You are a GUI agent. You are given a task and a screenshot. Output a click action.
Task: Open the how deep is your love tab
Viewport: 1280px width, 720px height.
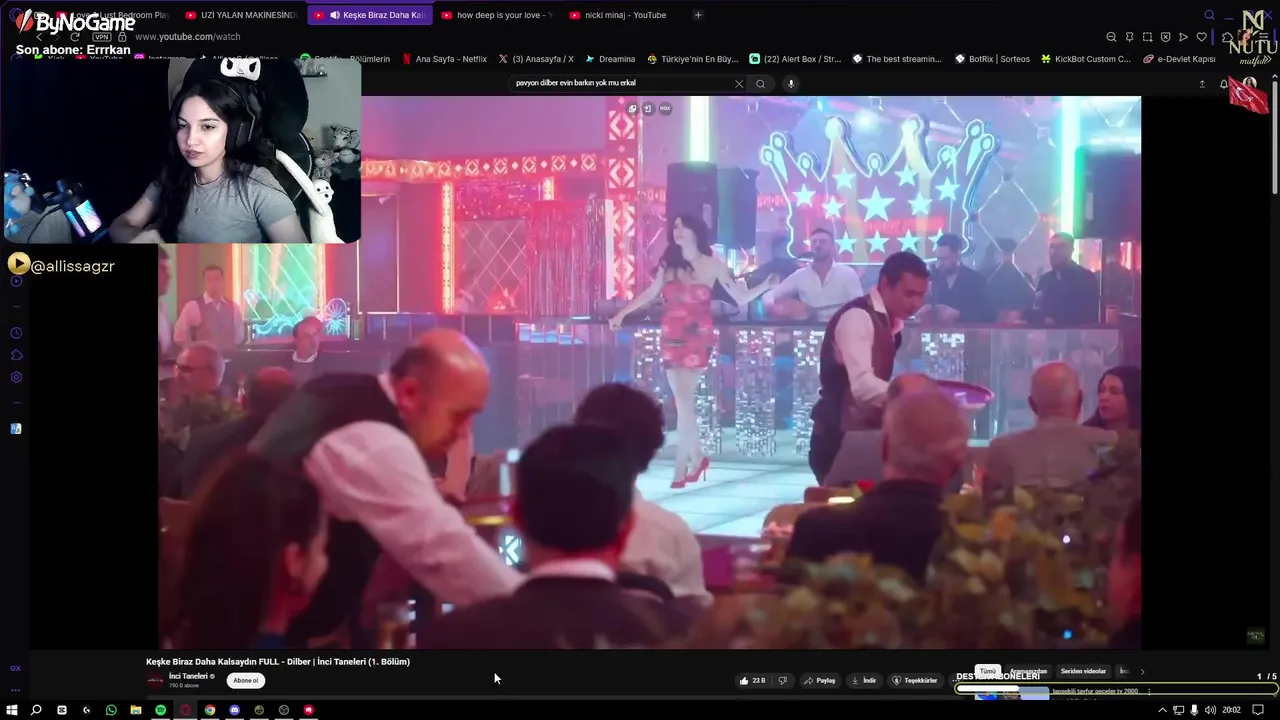(496, 15)
